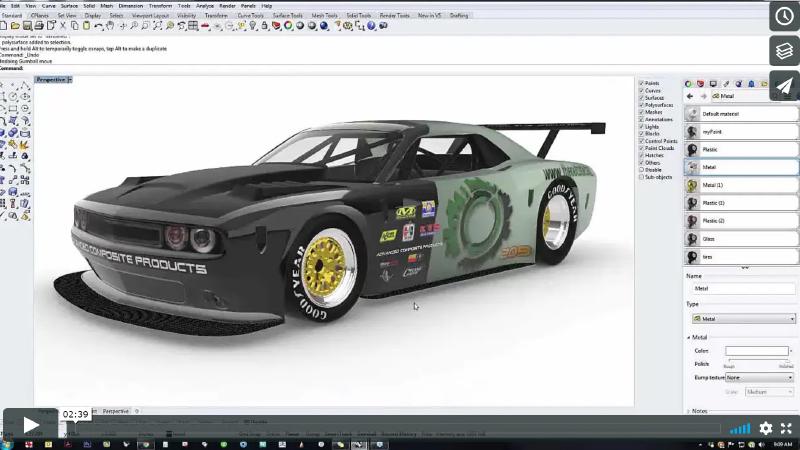Select the Default material entry

pyautogui.click(x=741, y=114)
